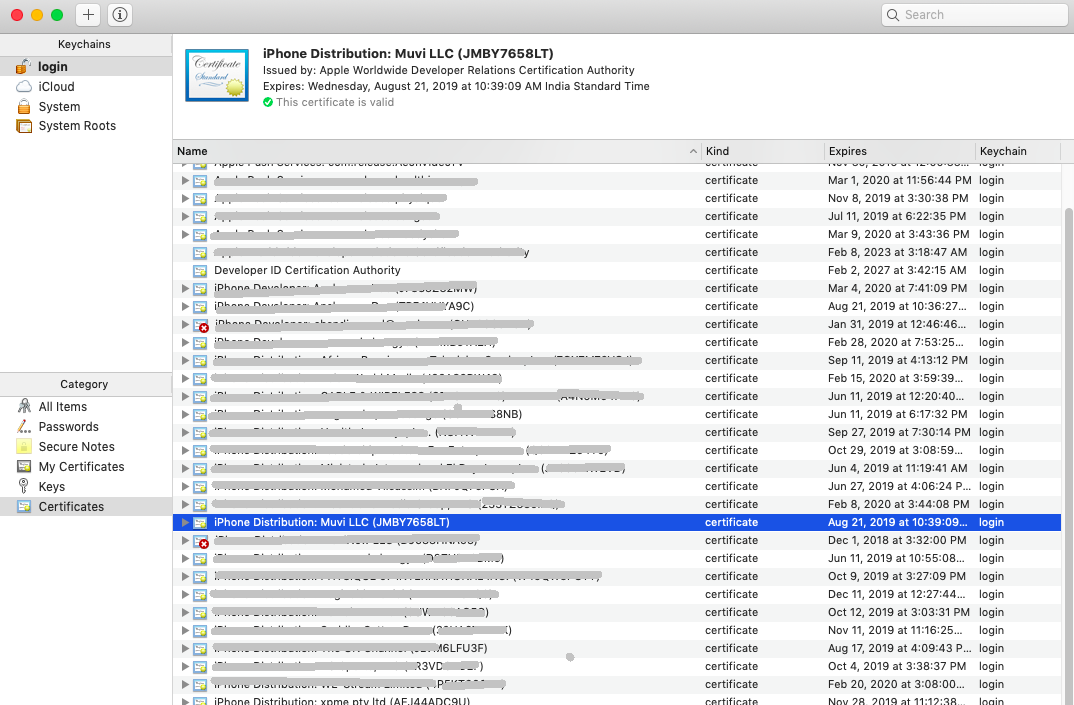This screenshot has height=705, width=1074.
Task: Expand the row expiring Sep 11, 2019
Action: click(x=184, y=360)
